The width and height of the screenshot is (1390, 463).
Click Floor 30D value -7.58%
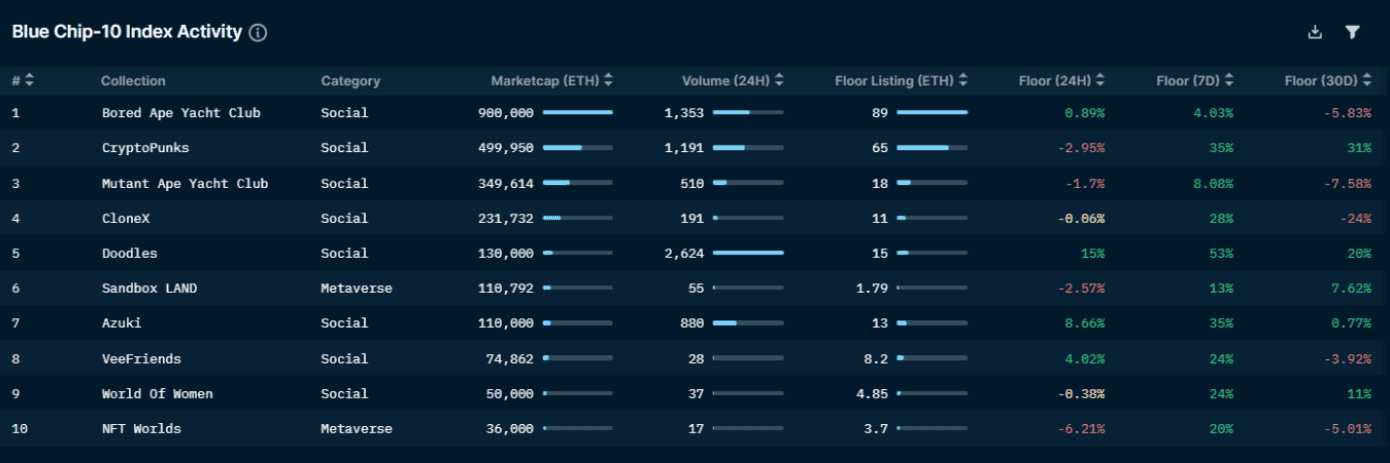(x=1346, y=184)
